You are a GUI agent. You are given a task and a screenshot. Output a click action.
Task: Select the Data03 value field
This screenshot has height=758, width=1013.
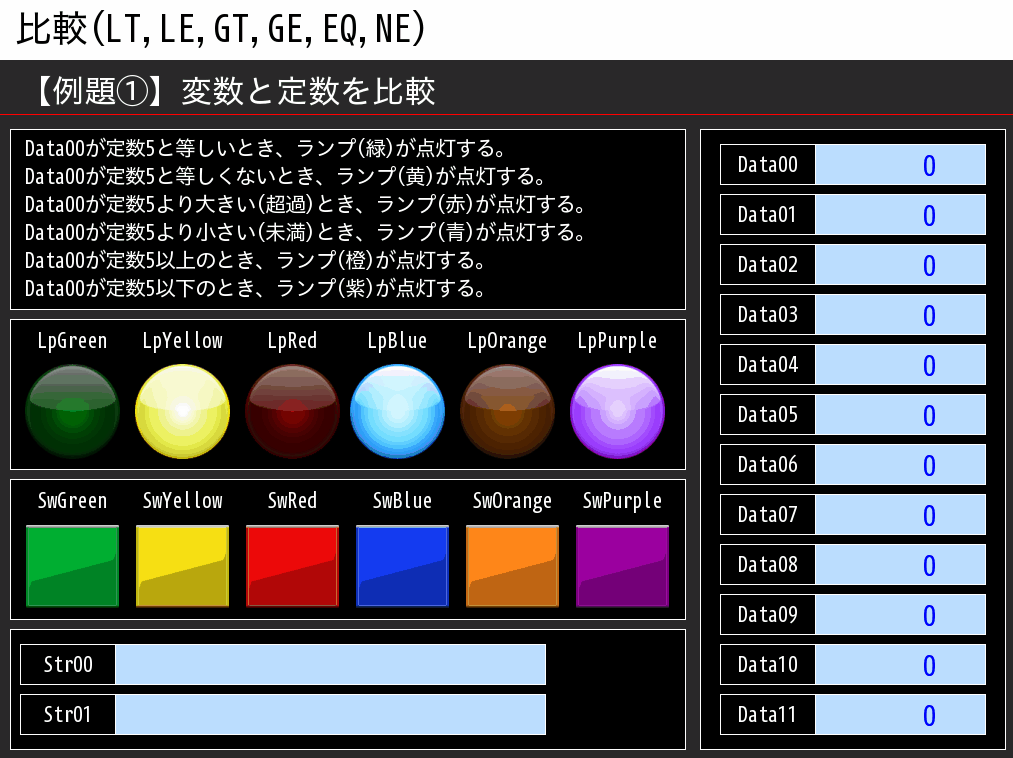(900, 315)
